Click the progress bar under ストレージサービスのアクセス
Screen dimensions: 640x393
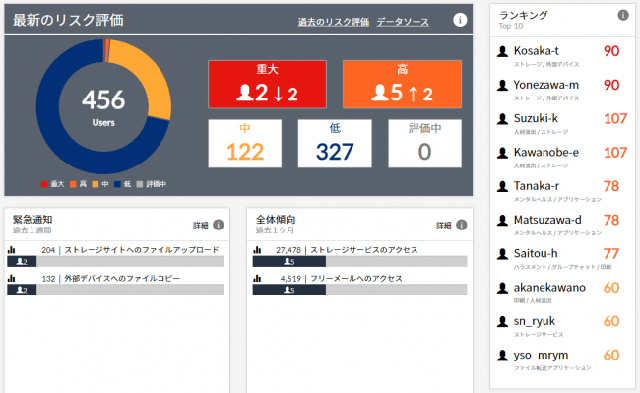click(x=360, y=261)
